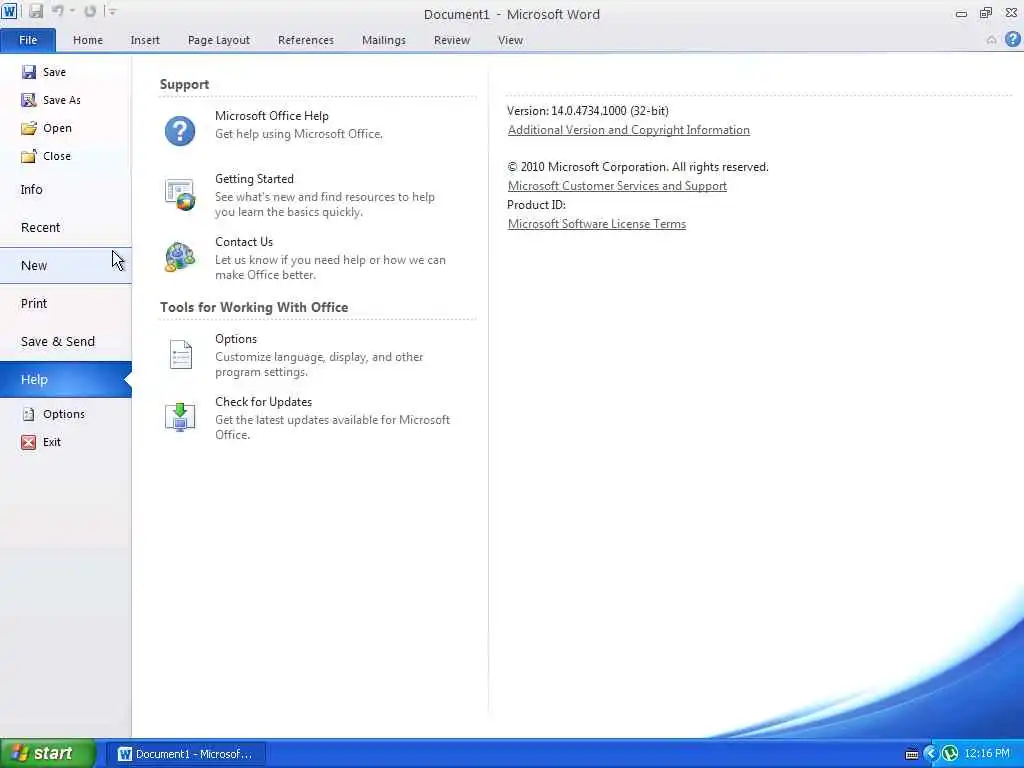The width and height of the screenshot is (1024, 768).
Task: Open Microsoft Software License Terms link
Action: (x=597, y=224)
